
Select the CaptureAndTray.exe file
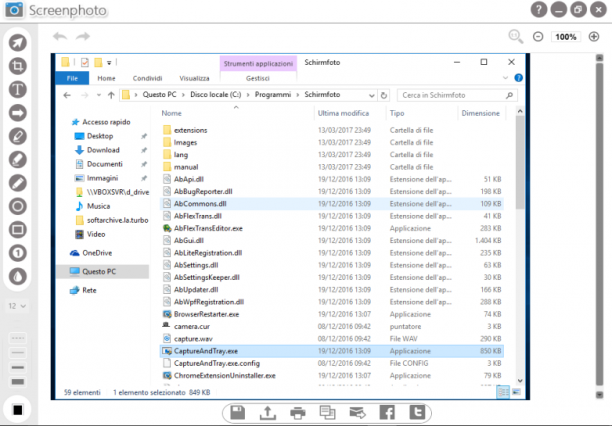click(x=332, y=351)
